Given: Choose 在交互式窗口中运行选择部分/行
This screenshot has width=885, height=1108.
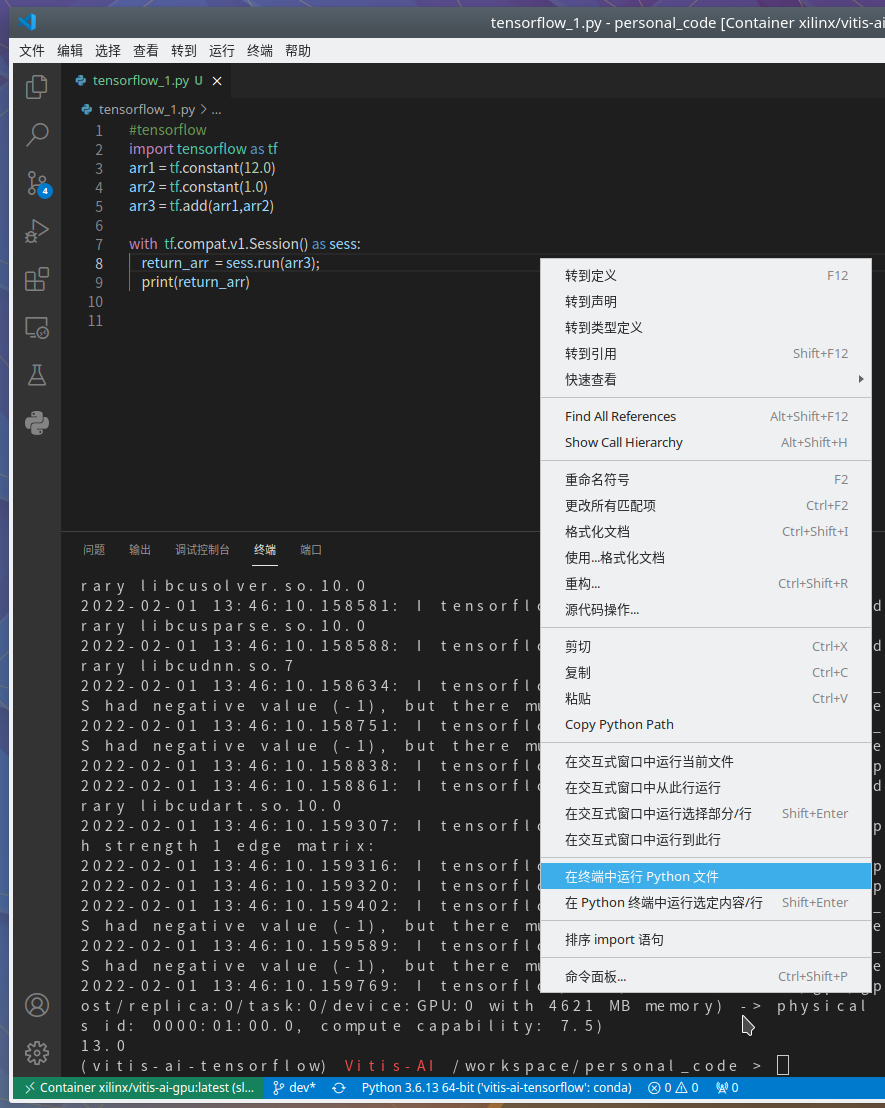Looking at the screenshot, I should [x=705, y=813].
